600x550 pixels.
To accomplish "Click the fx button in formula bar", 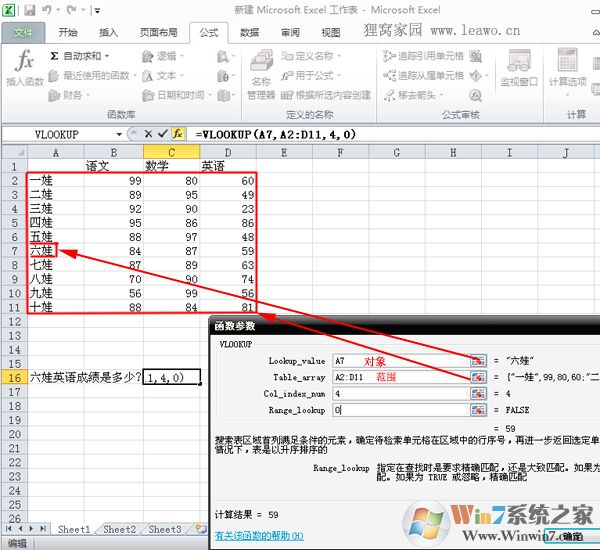I will pos(178,133).
